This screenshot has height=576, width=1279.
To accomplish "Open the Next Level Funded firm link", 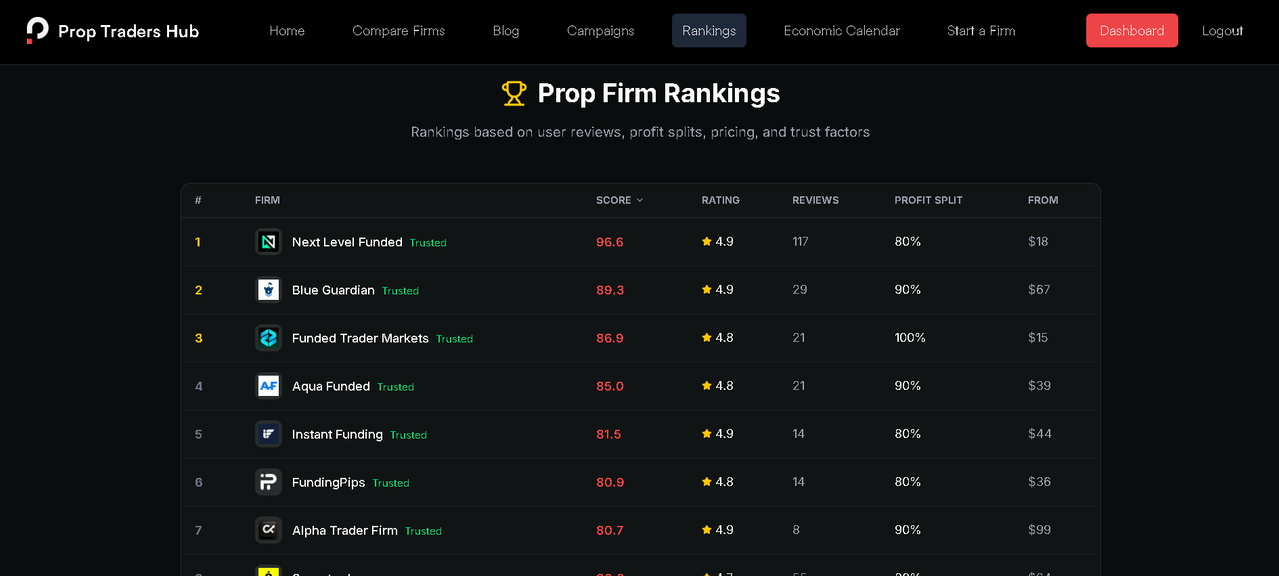I will (347, 242).
